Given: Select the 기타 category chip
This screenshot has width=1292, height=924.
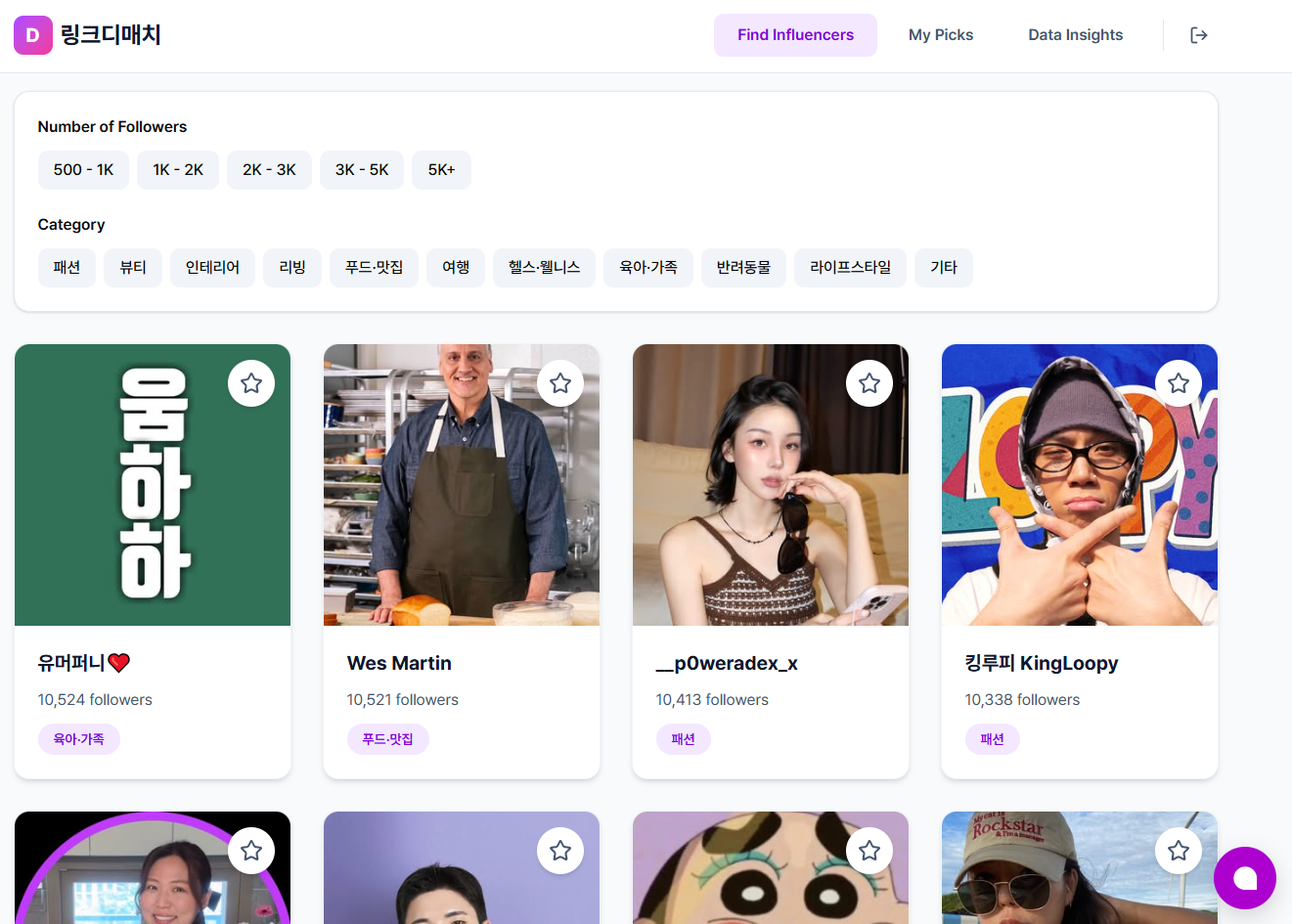Looking at the screenshot, I should [944, 268].
